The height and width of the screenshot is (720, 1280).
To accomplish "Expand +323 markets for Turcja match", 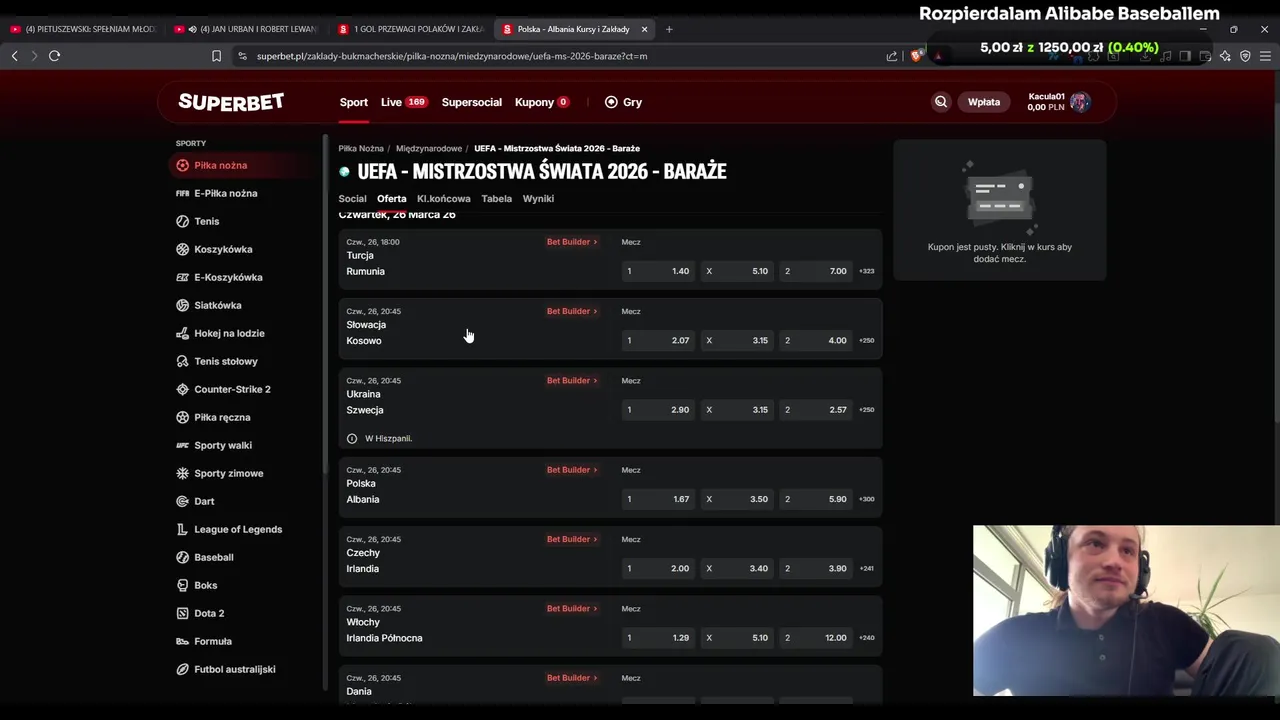I will pyautogui.click(x=866, y=271).
